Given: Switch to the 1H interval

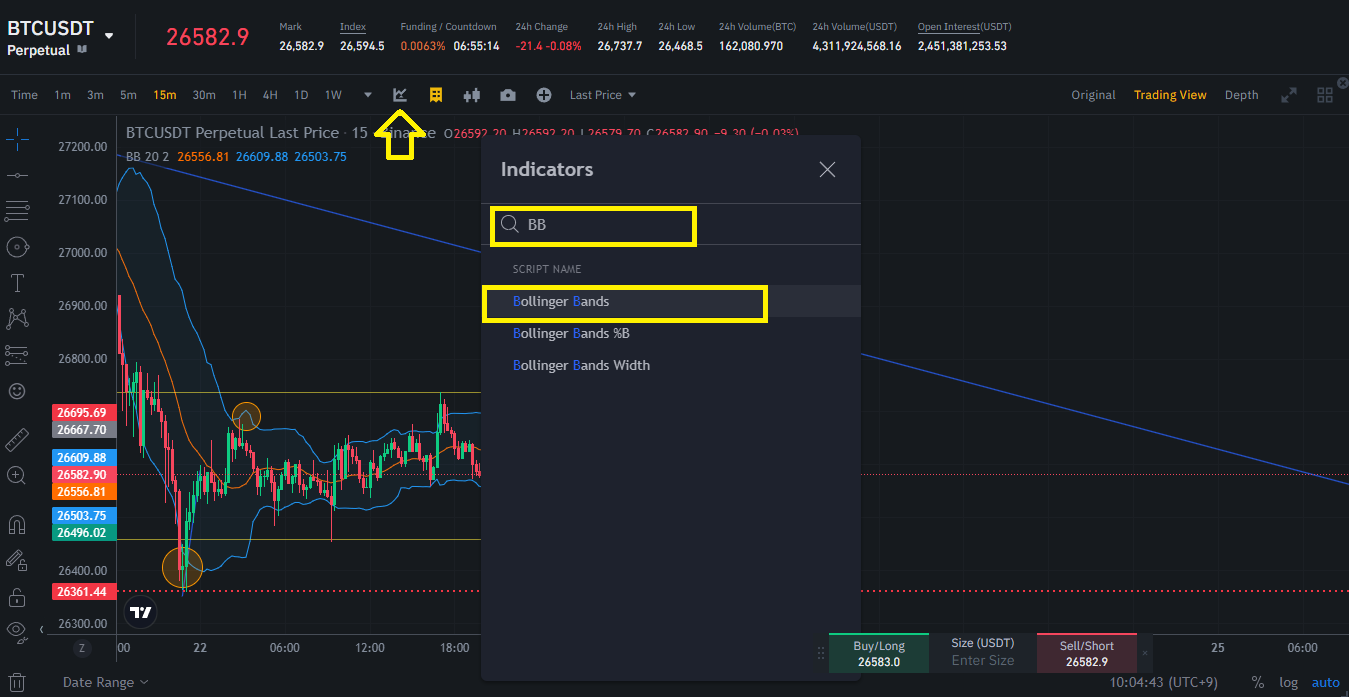Looking at the screenshot, I should pos(239,95).
